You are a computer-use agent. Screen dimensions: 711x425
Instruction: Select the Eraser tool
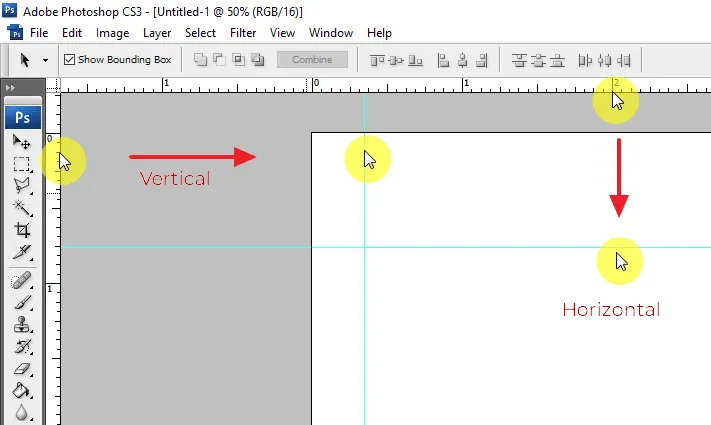[x=21, y=369]
